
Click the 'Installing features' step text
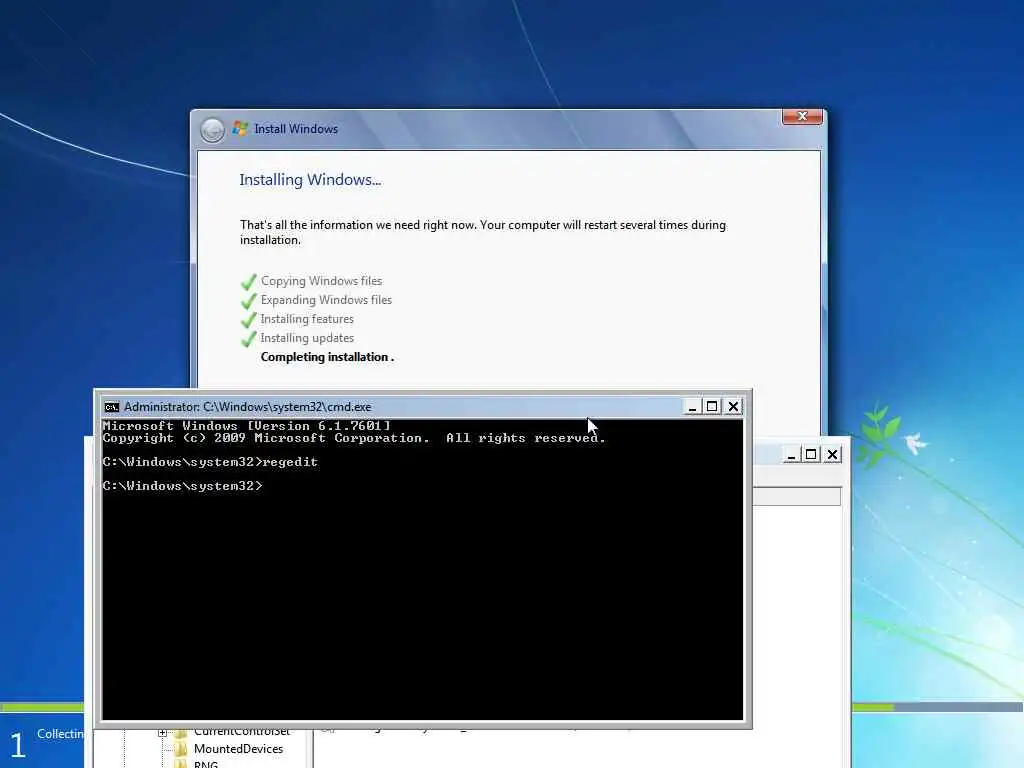click(x=307, y=319)
